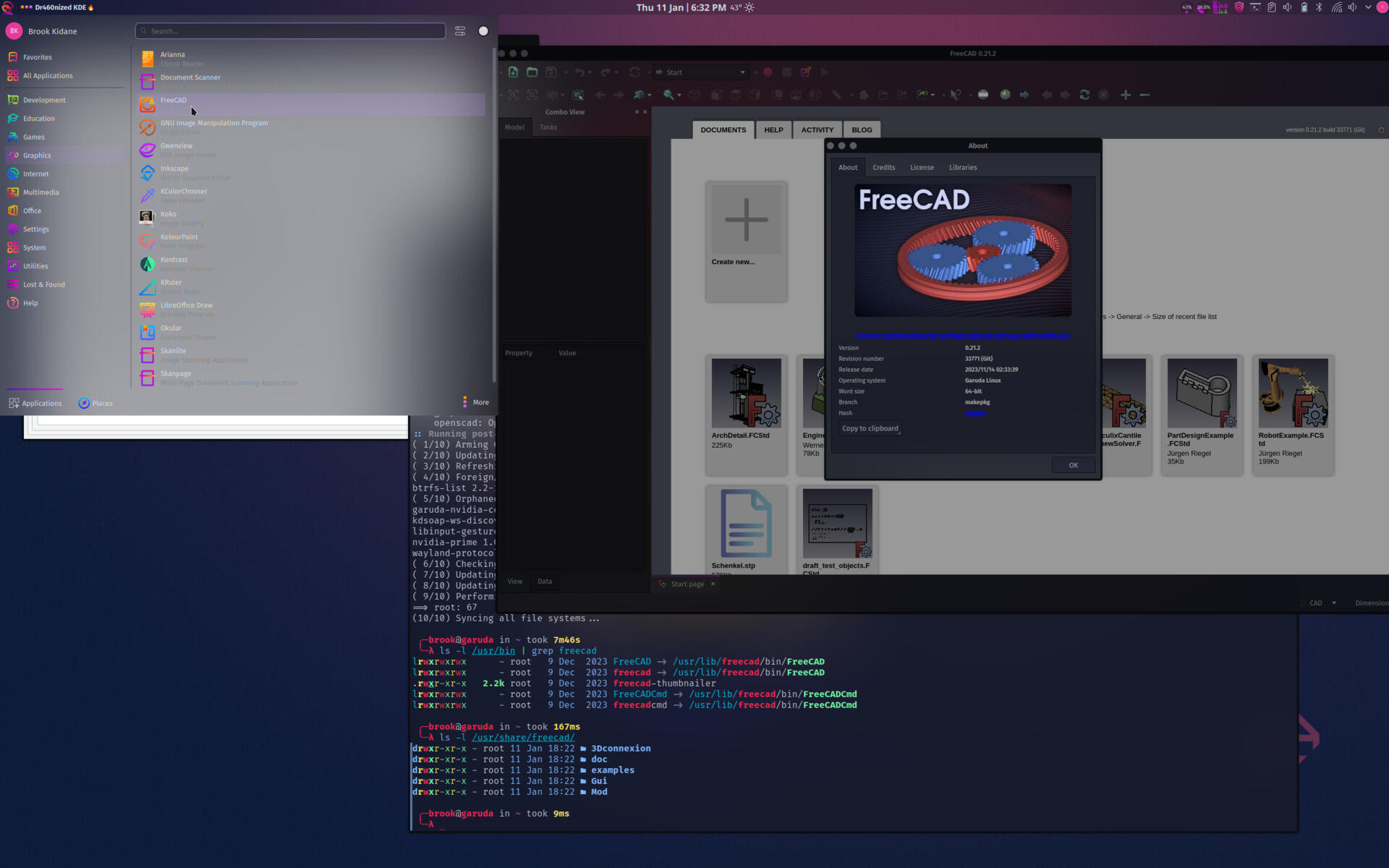Click the execute macro play icon
The width and height of the screenshot is (1389, 868).
tap(824, 72)
